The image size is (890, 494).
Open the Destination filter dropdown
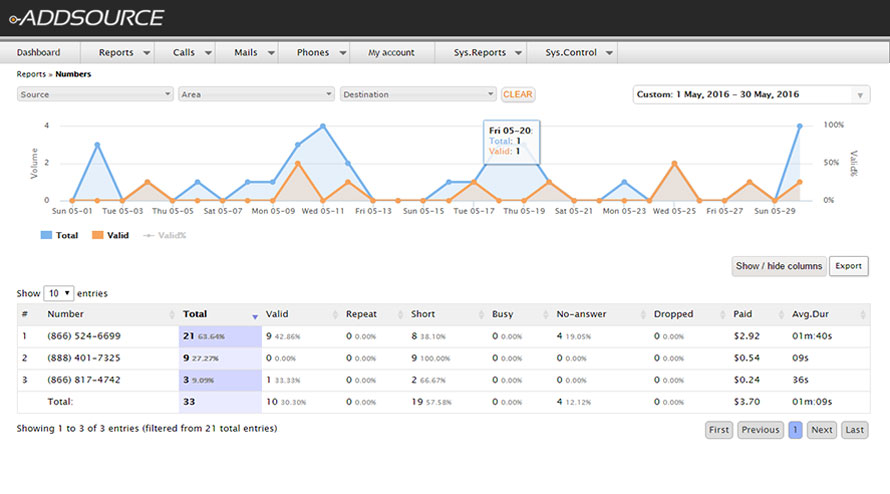click(x=418, y=94)
